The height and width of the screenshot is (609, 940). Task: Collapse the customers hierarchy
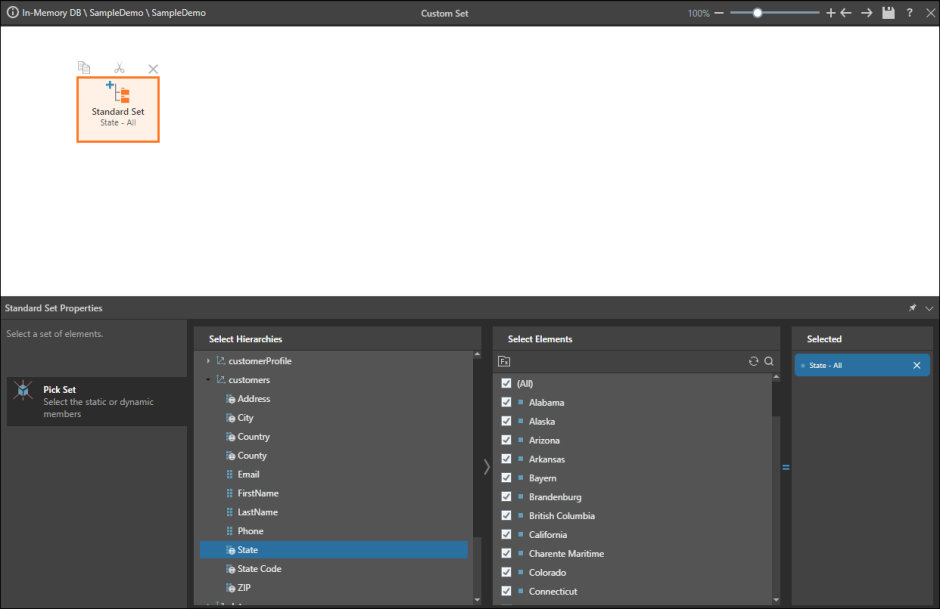208,380
